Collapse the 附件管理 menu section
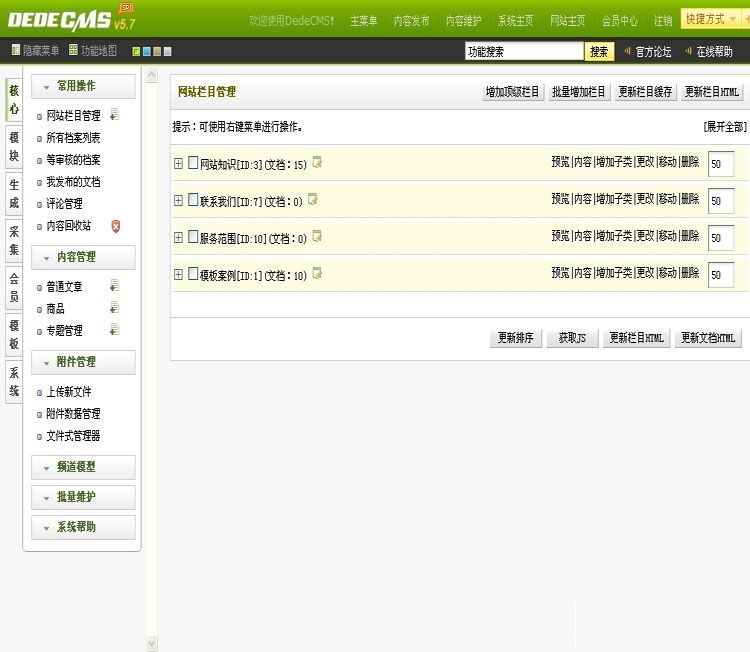This screenshot has height=652, width=750. pyautogui.click(x=83, y=362)
